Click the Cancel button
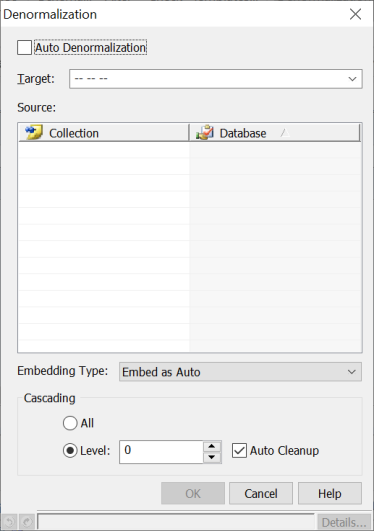The height and width of the screenshot is (531, 374). (x=261, y=493)
